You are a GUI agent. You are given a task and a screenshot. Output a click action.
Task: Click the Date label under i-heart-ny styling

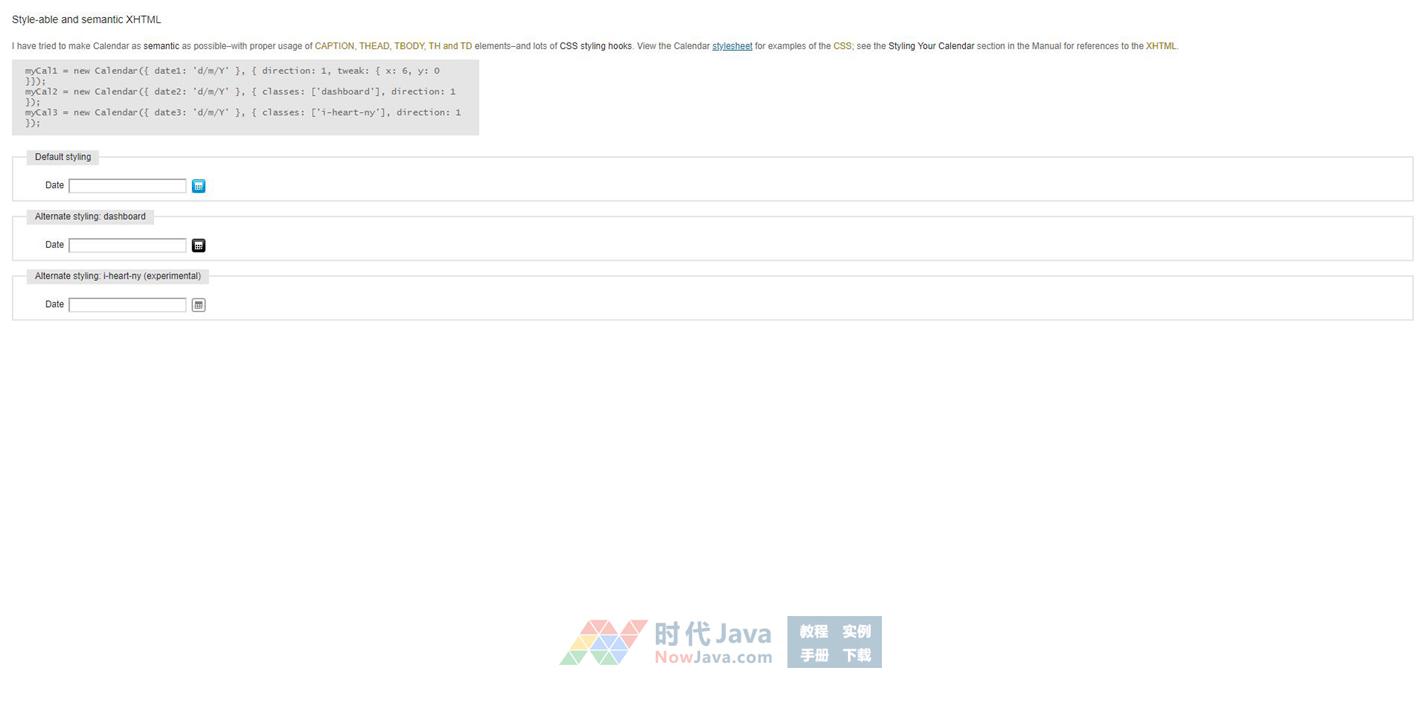[x=54, y=304]
